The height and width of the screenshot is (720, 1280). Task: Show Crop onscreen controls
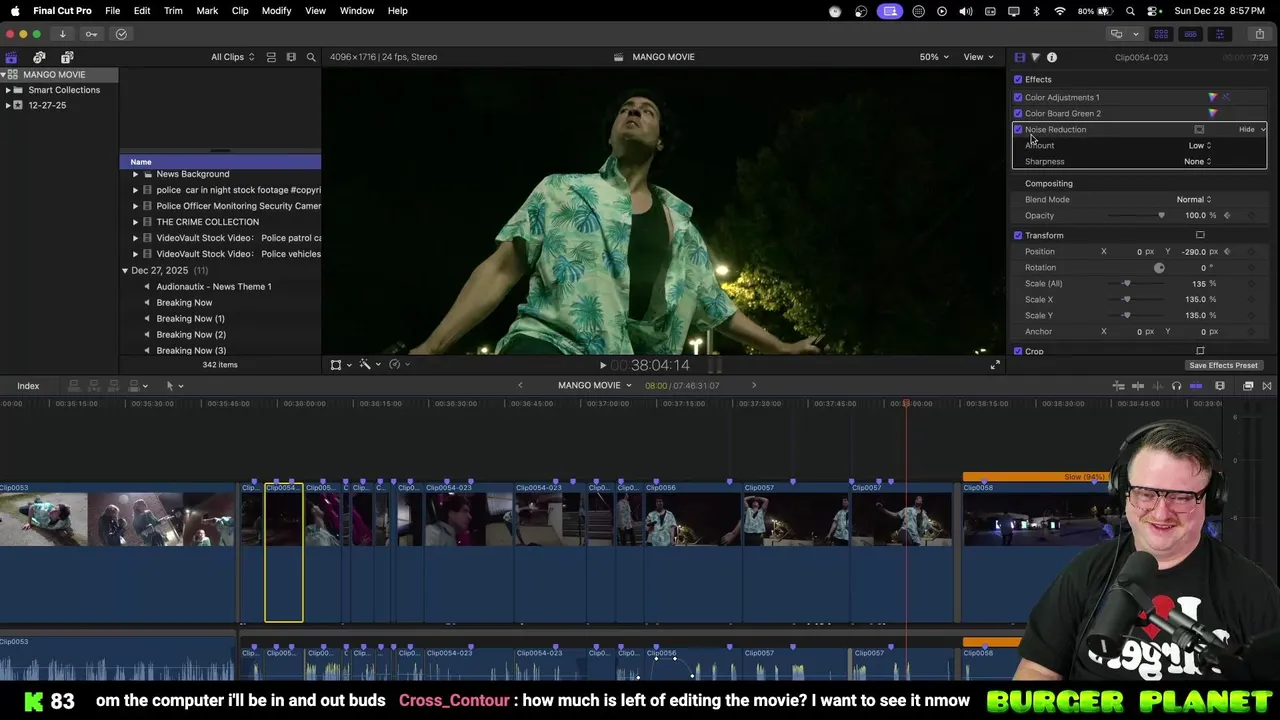point(1200,351)
